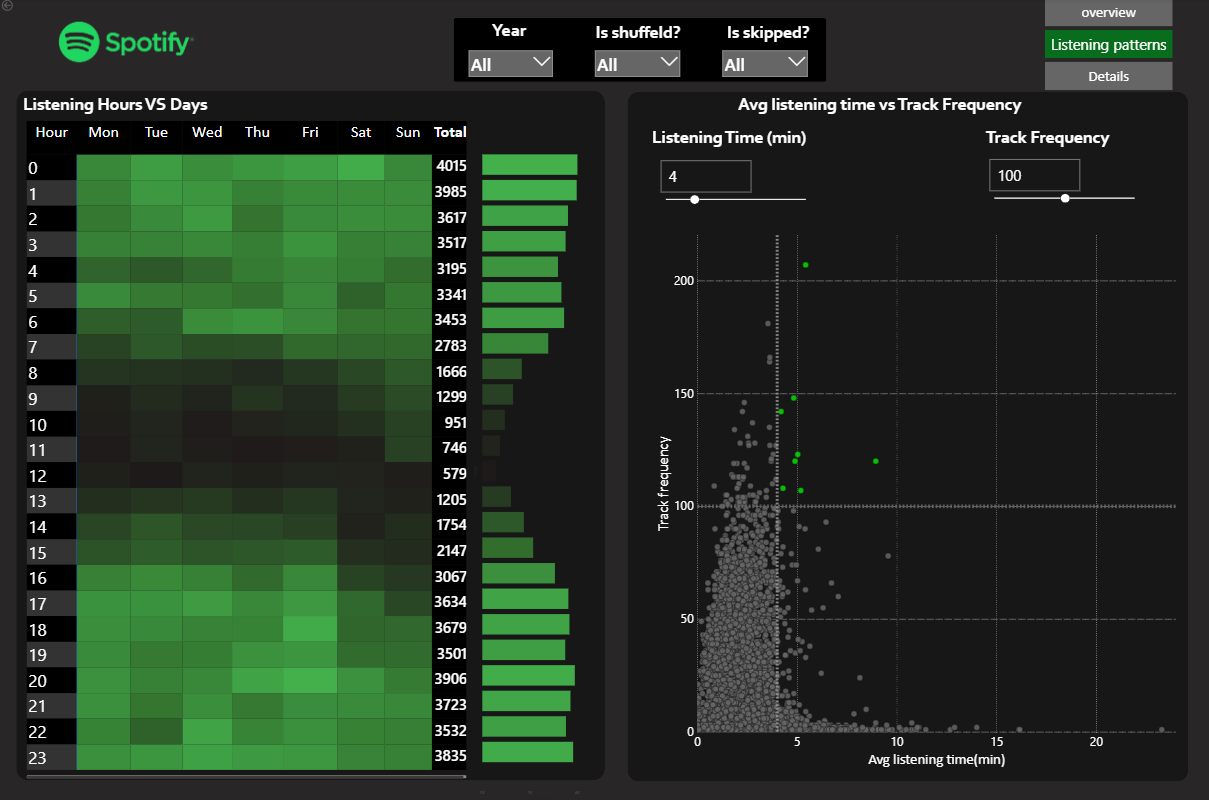The image size is (1209, 800).
Task: Click the Spotify logo icon
Action: pyautogui.click(x=80, y=43)
